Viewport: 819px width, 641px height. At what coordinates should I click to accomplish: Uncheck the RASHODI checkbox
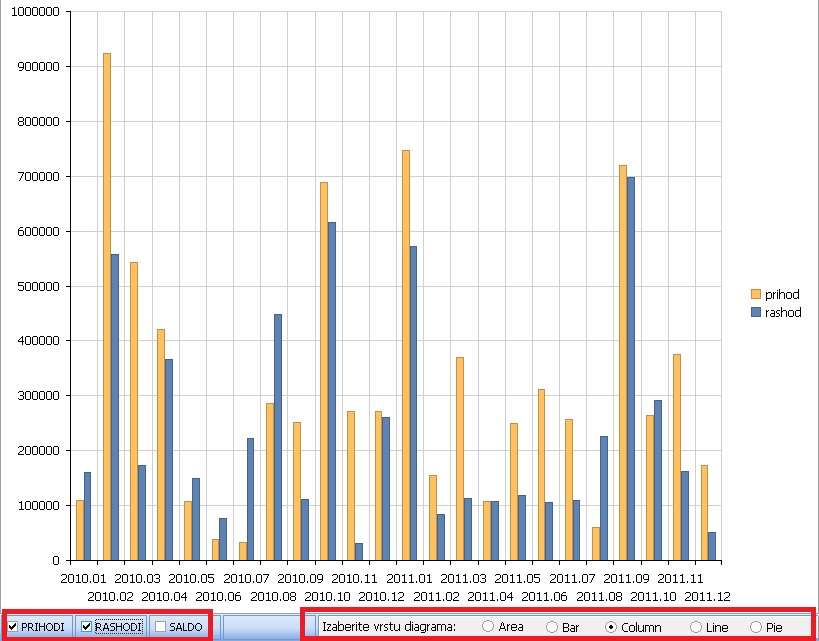click(x=86, y=627)
